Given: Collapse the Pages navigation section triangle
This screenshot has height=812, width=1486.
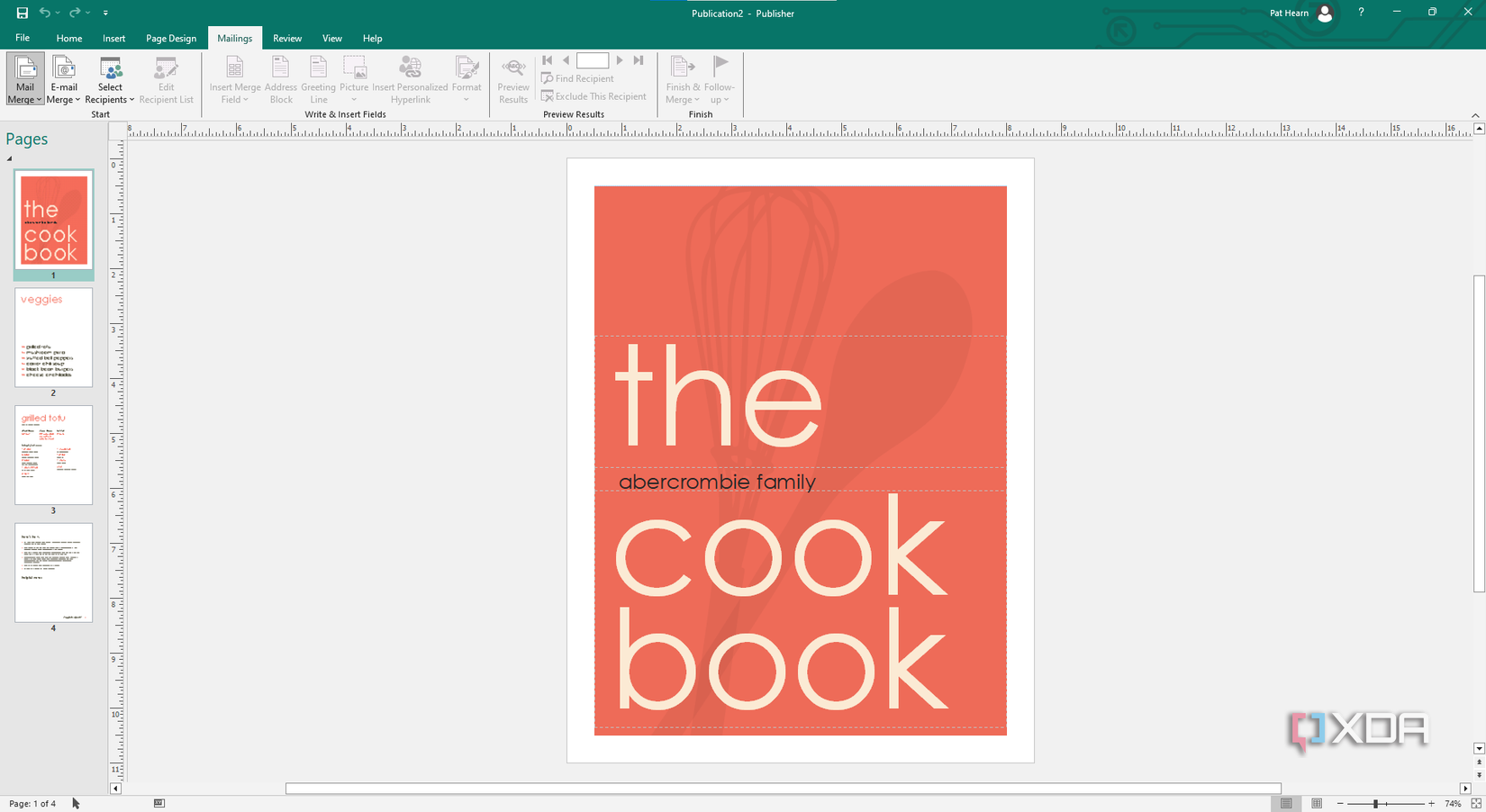Looking at the screenshot, I should click(x=10, y=158).
